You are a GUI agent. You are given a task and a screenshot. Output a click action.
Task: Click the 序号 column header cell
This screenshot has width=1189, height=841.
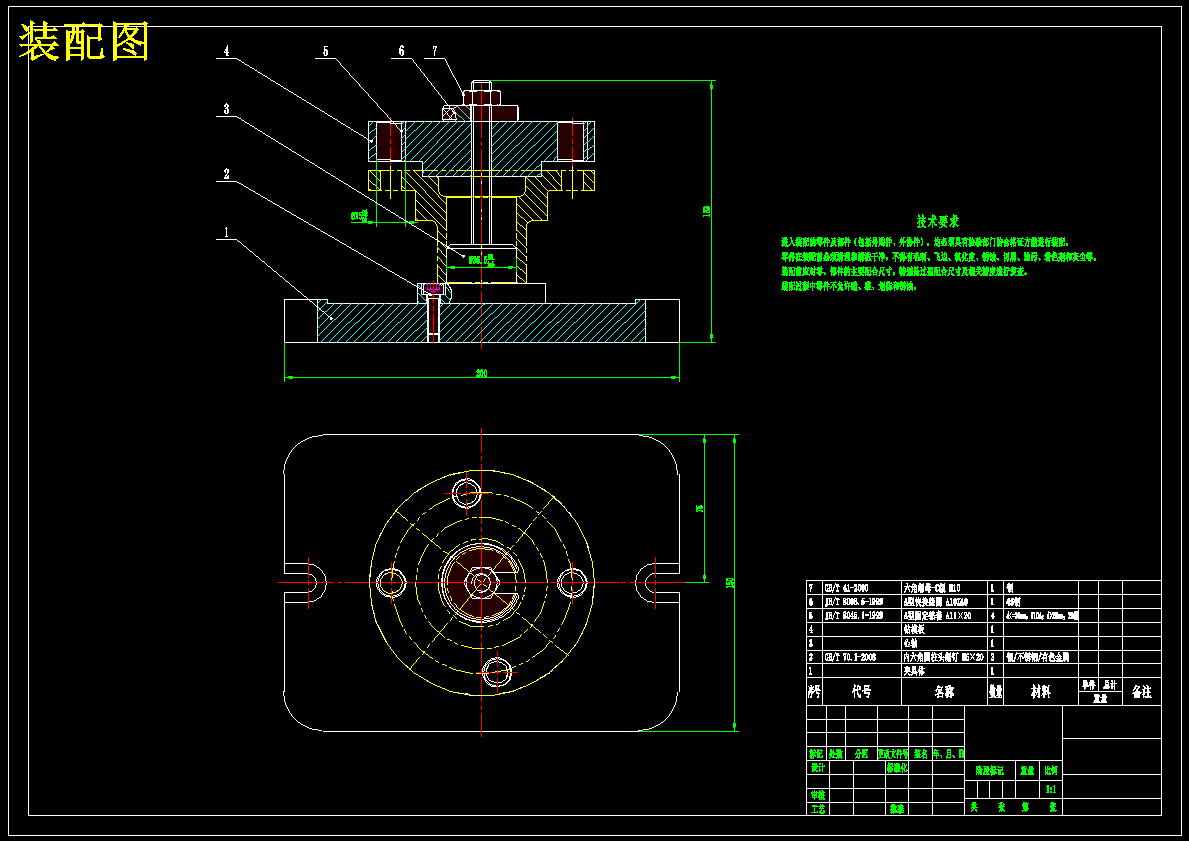coord(814,692)
